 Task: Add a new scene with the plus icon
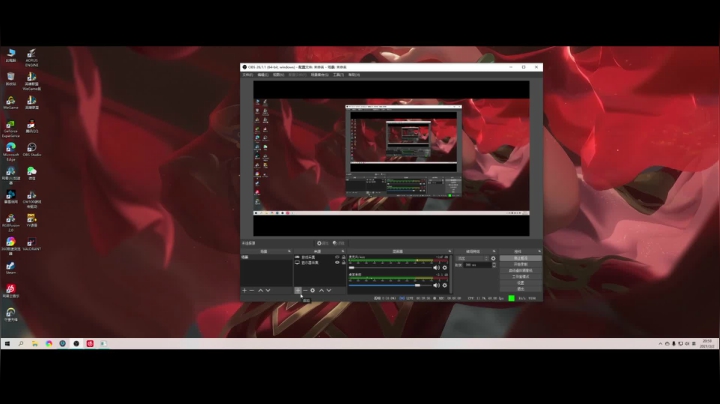(x=244, y=290)
